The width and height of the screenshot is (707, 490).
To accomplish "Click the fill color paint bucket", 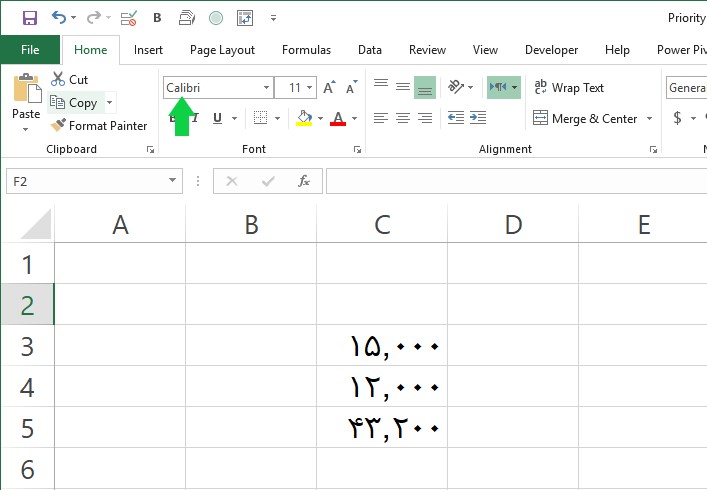I will [304, 118].
